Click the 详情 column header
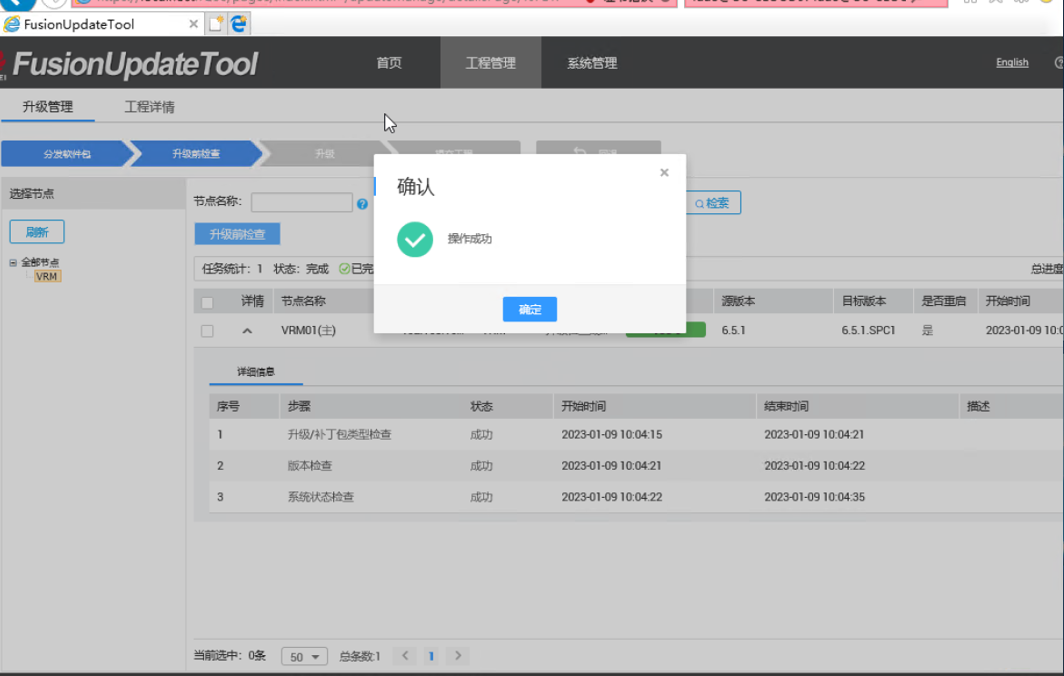The image size is (1064, 676). point(252,301)
